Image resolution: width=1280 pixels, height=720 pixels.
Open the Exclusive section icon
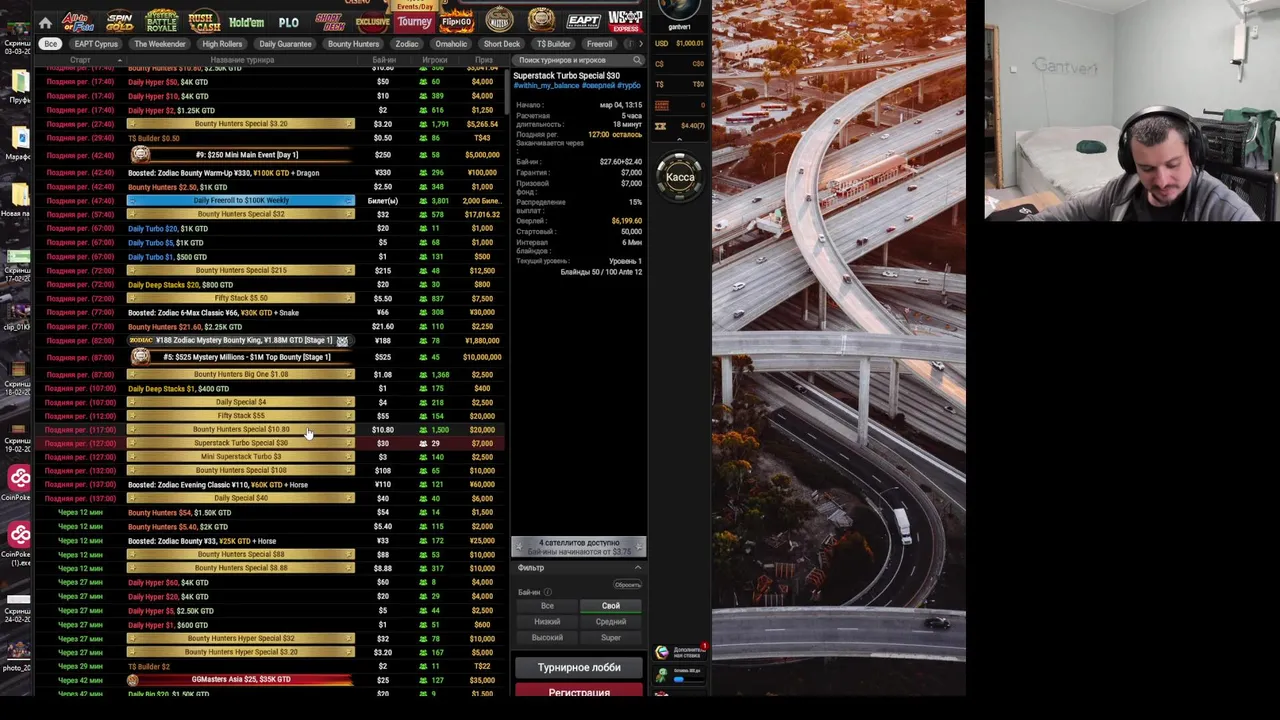pos(372,21)
